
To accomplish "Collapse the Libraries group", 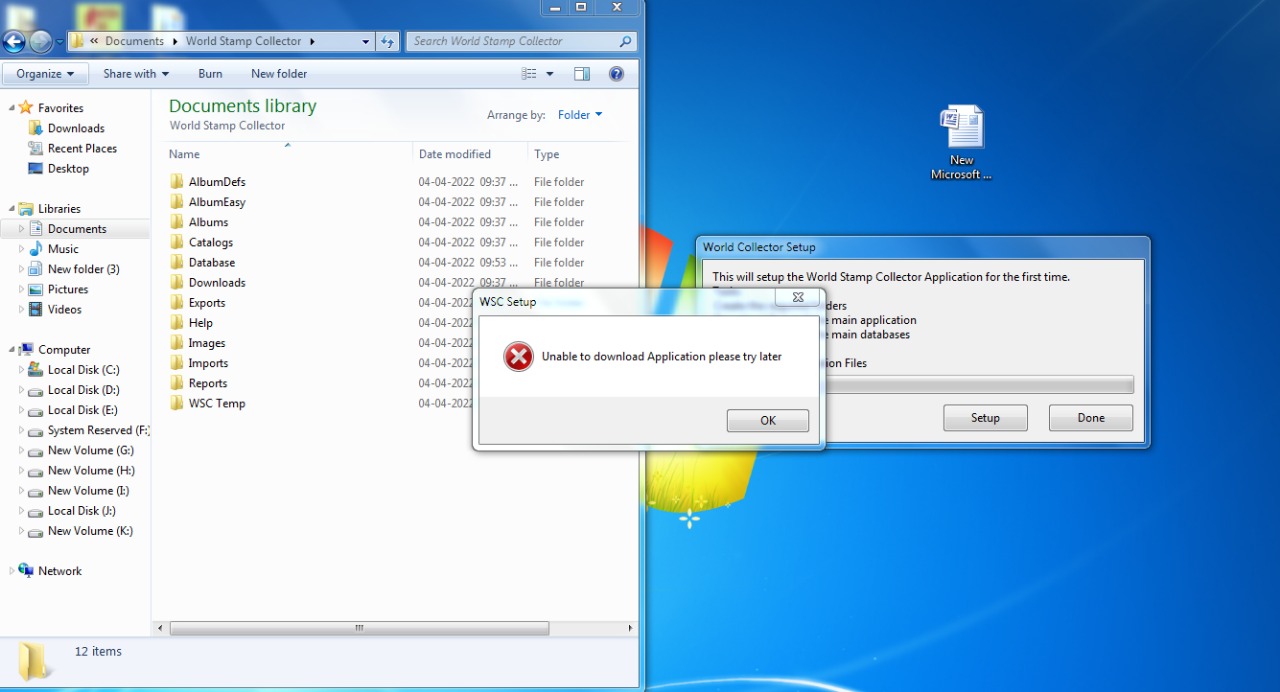I will [x=12, y=209].
